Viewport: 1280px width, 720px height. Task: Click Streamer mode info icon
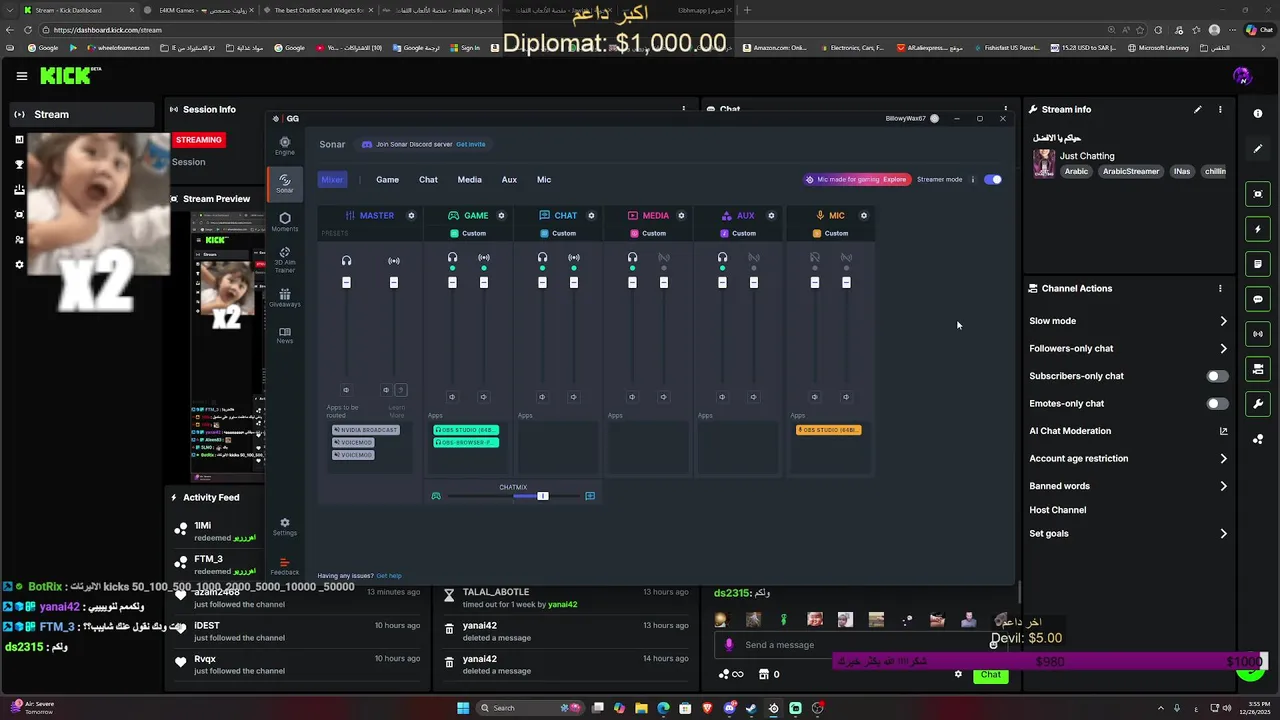[972, 180]
